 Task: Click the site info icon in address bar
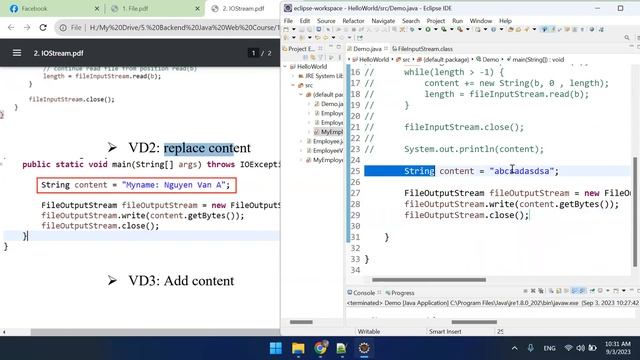pos(63,28)
